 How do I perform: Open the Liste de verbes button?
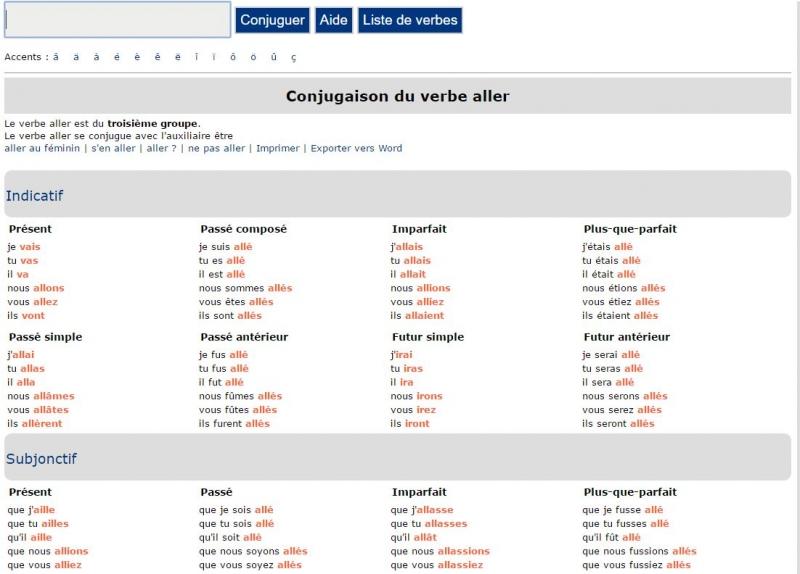click(410, 20)
